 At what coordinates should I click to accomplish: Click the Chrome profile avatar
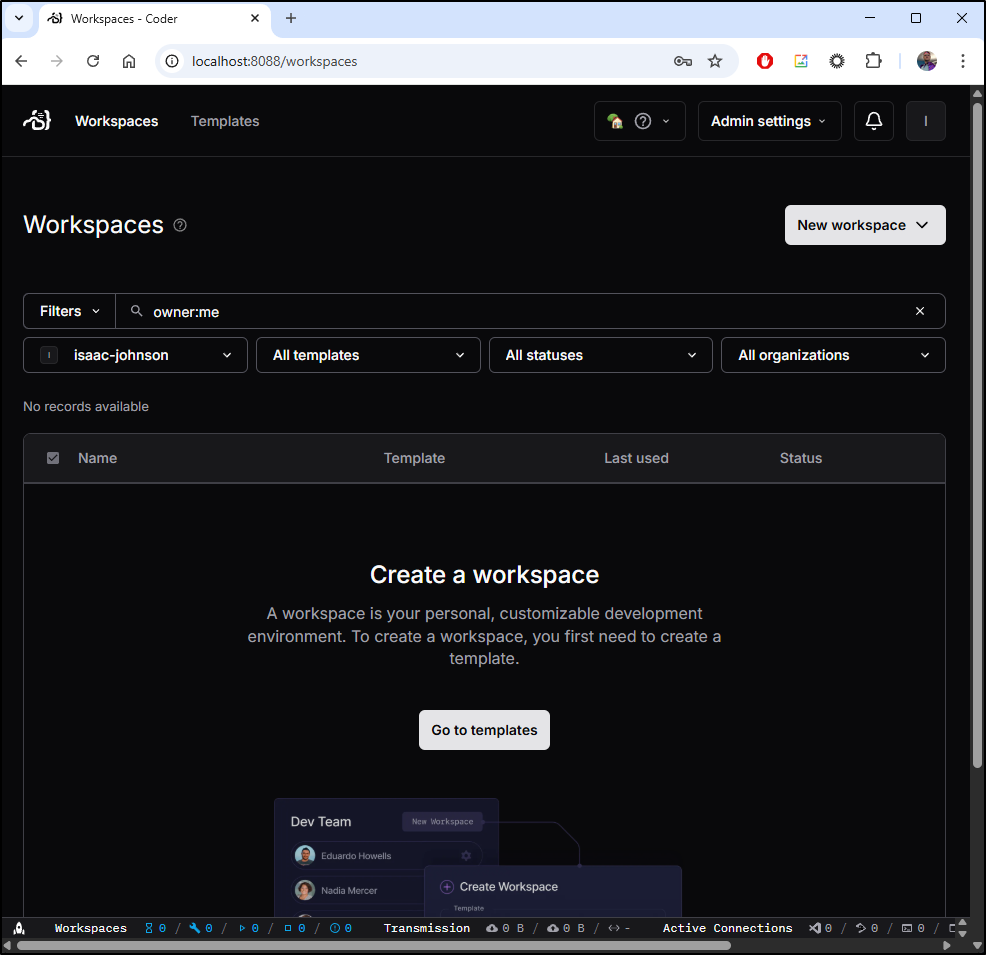[927, 61]
